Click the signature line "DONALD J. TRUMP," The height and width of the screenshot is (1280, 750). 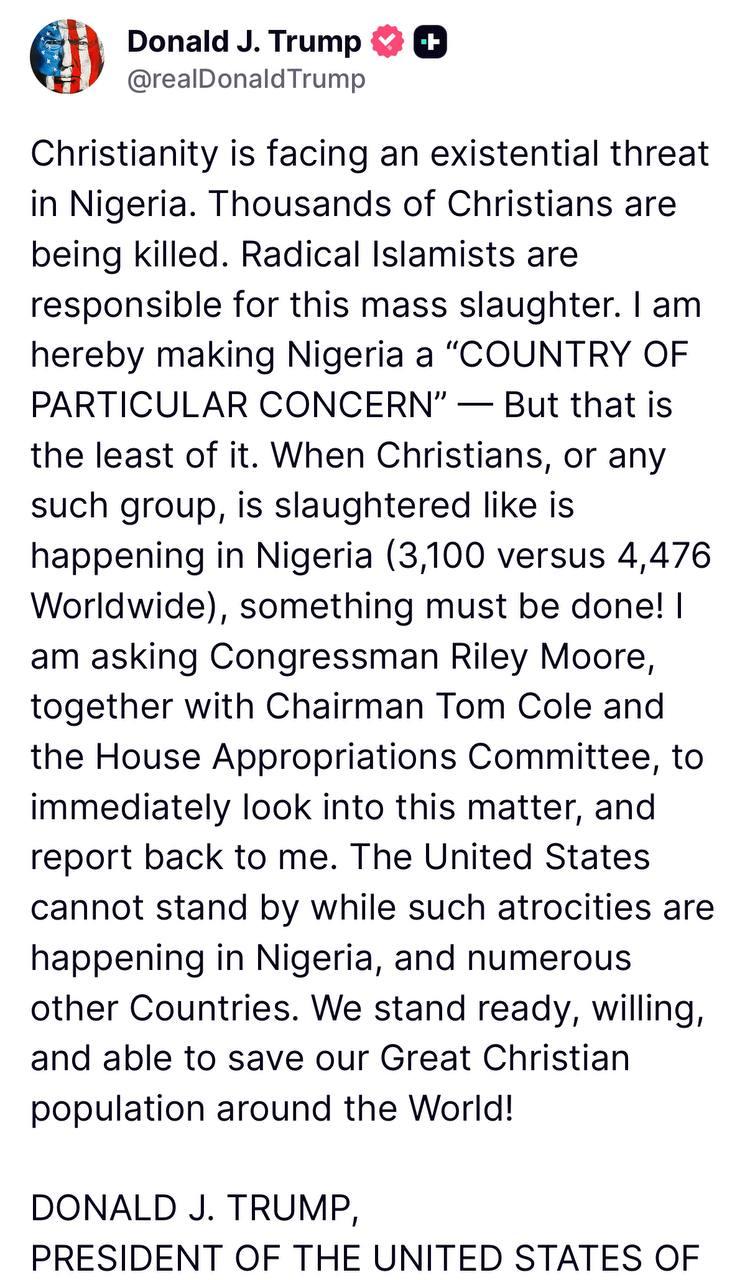pyautogui.click(x=194, y=1207)
